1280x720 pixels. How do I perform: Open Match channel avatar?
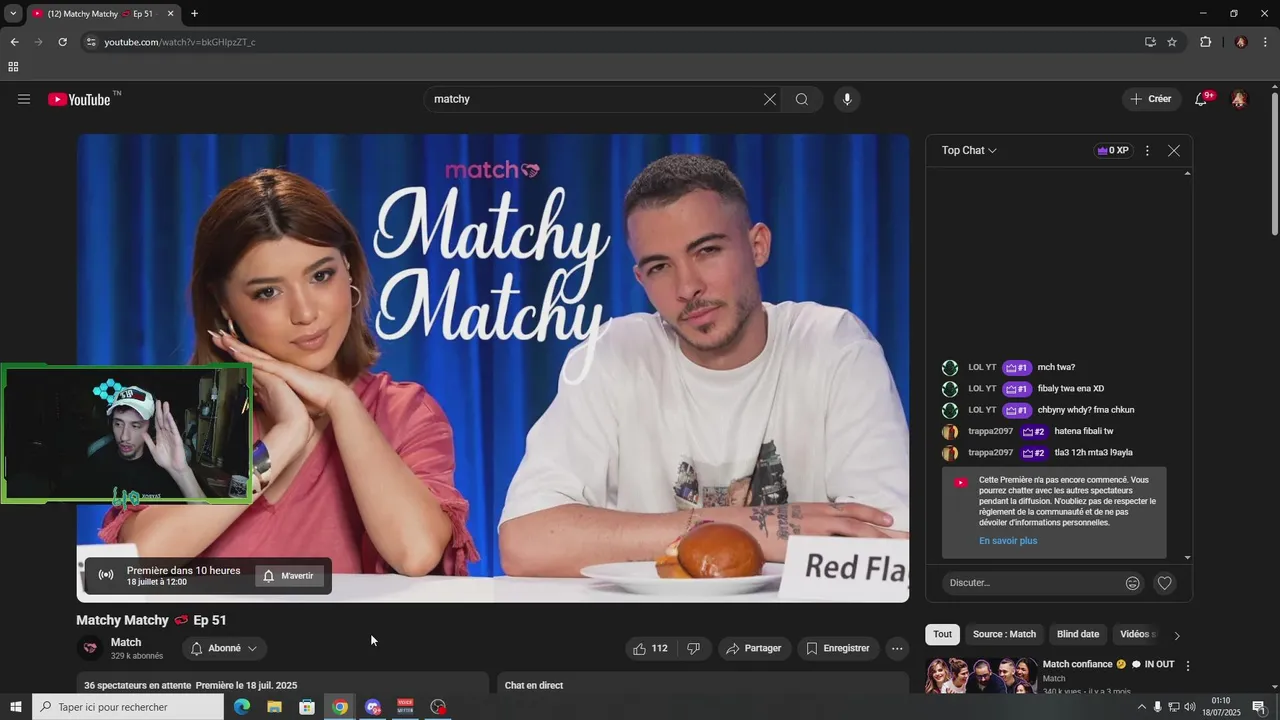[90, 648]
